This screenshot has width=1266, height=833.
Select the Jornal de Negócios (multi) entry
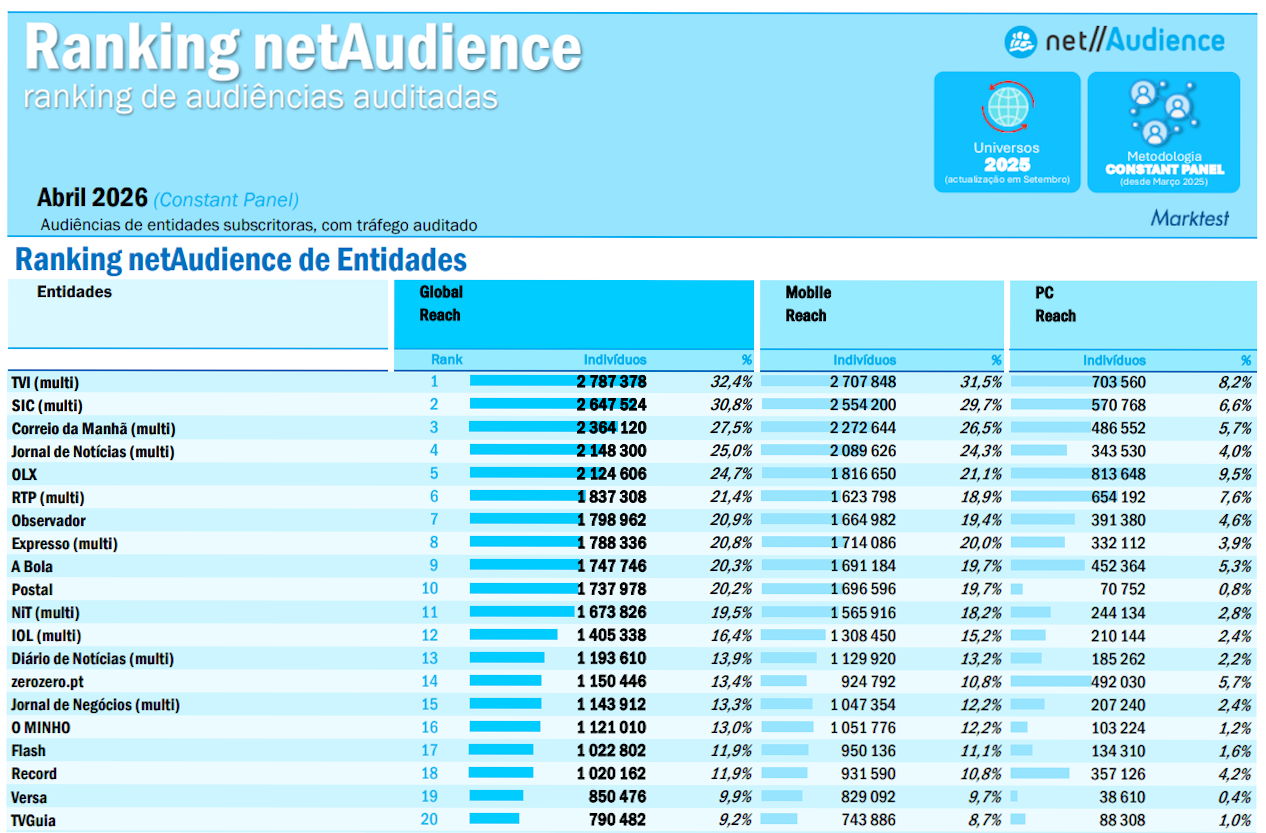pos(96,705)
